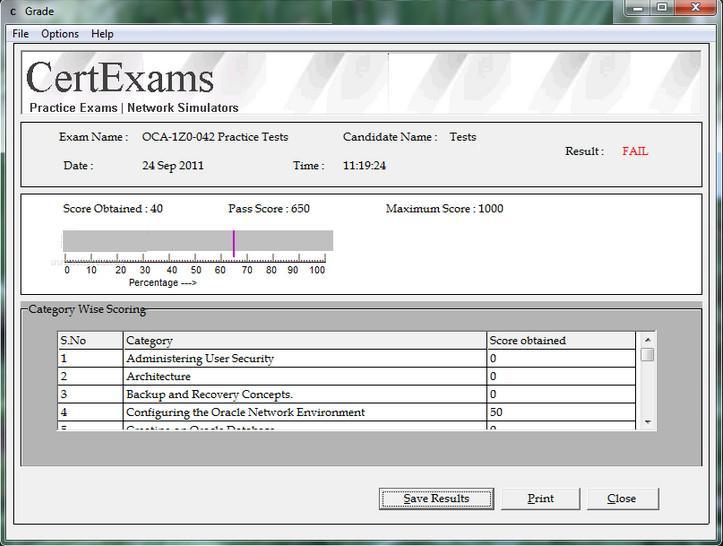
Task: Click the 'Percentage --->' axis label
Action: tap(163, 282)
